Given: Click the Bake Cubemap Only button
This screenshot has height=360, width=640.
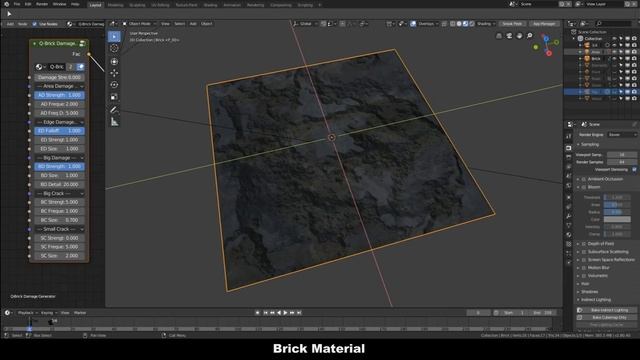Looking at the screenshot, I should pyautogui.click(x=607, y=318).
